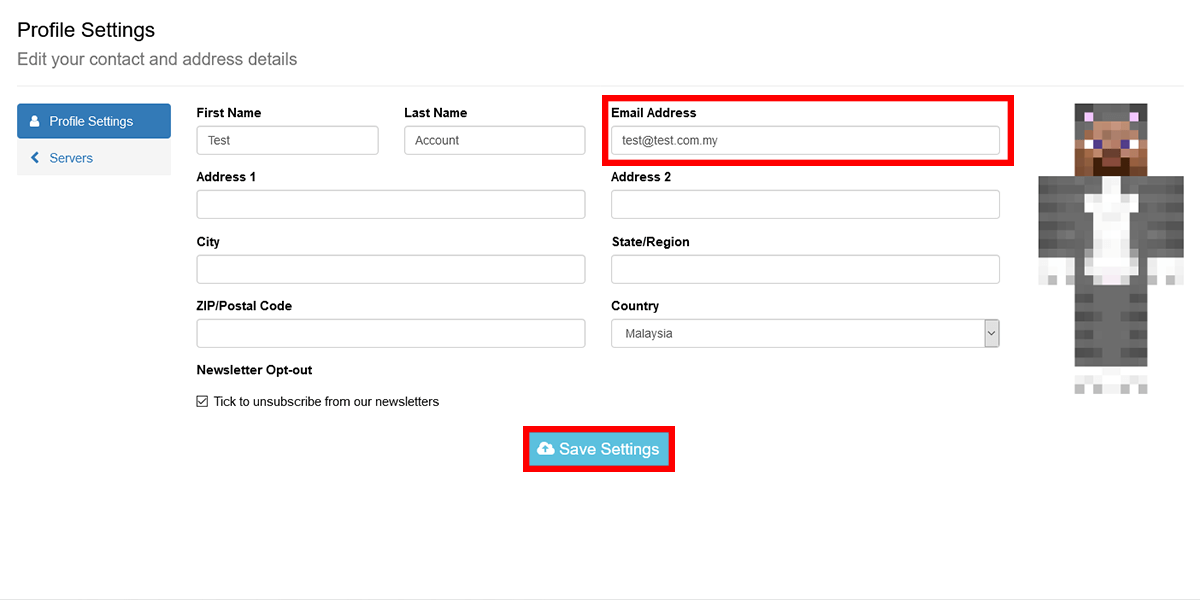Click the unsubscribe from newsletters label
Viewport: 1200px width, 600px height.
[325, 401]
